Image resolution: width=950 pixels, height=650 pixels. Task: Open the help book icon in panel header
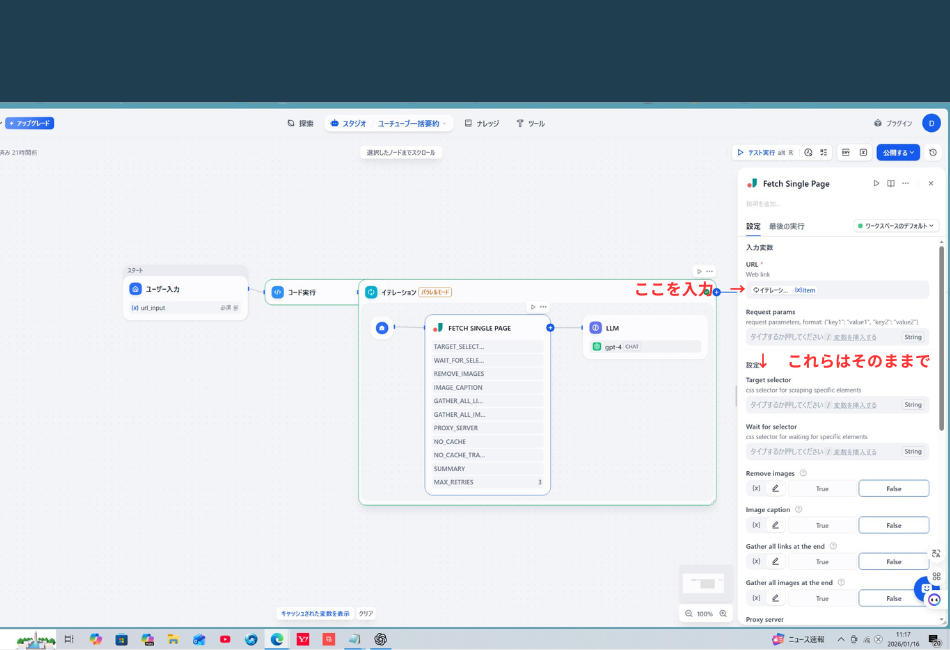(890, 184)
